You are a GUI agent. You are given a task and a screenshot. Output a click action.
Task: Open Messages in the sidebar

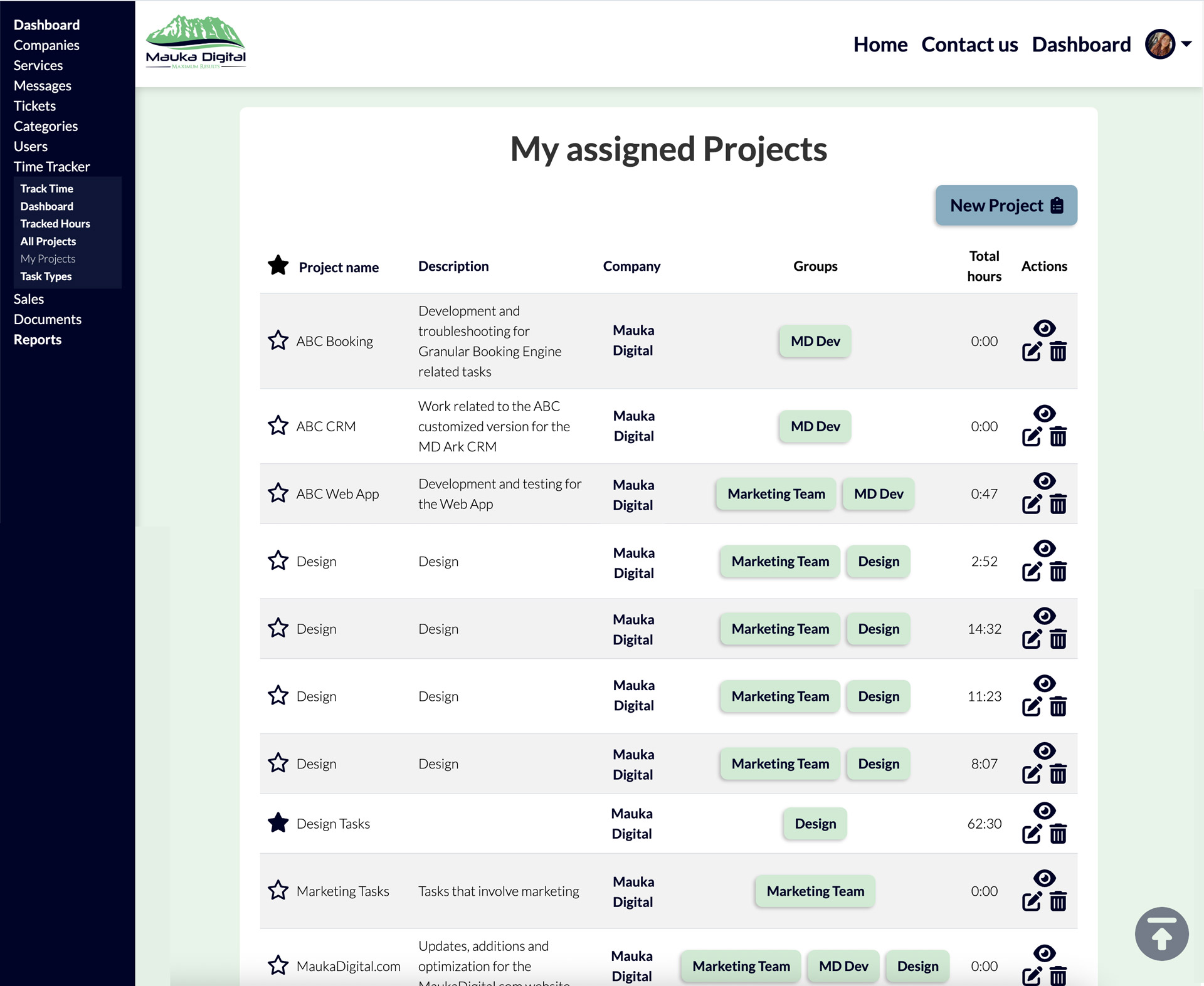43,86
